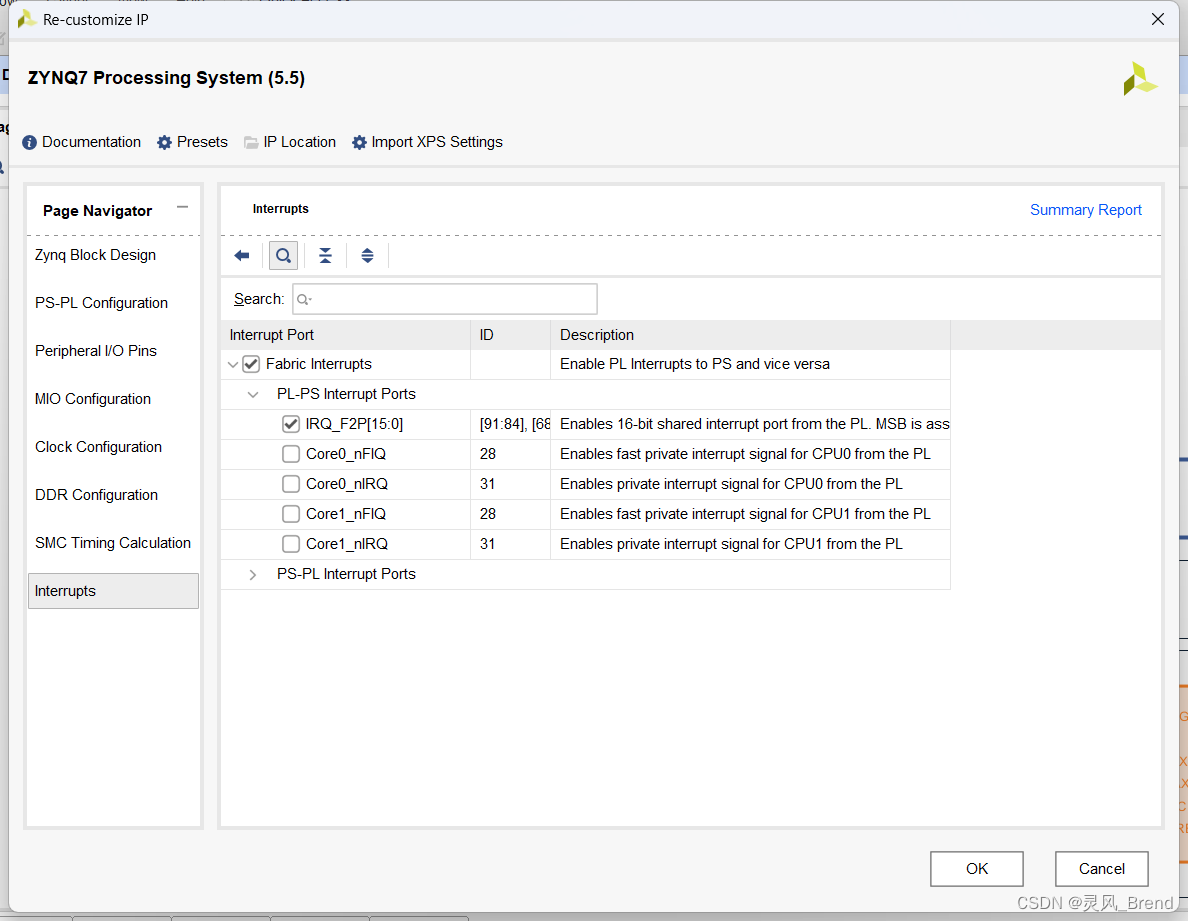Expand the PS-PL Interrupt Ports node
This screenshot has height=921, width=1188.
(253, 575)
